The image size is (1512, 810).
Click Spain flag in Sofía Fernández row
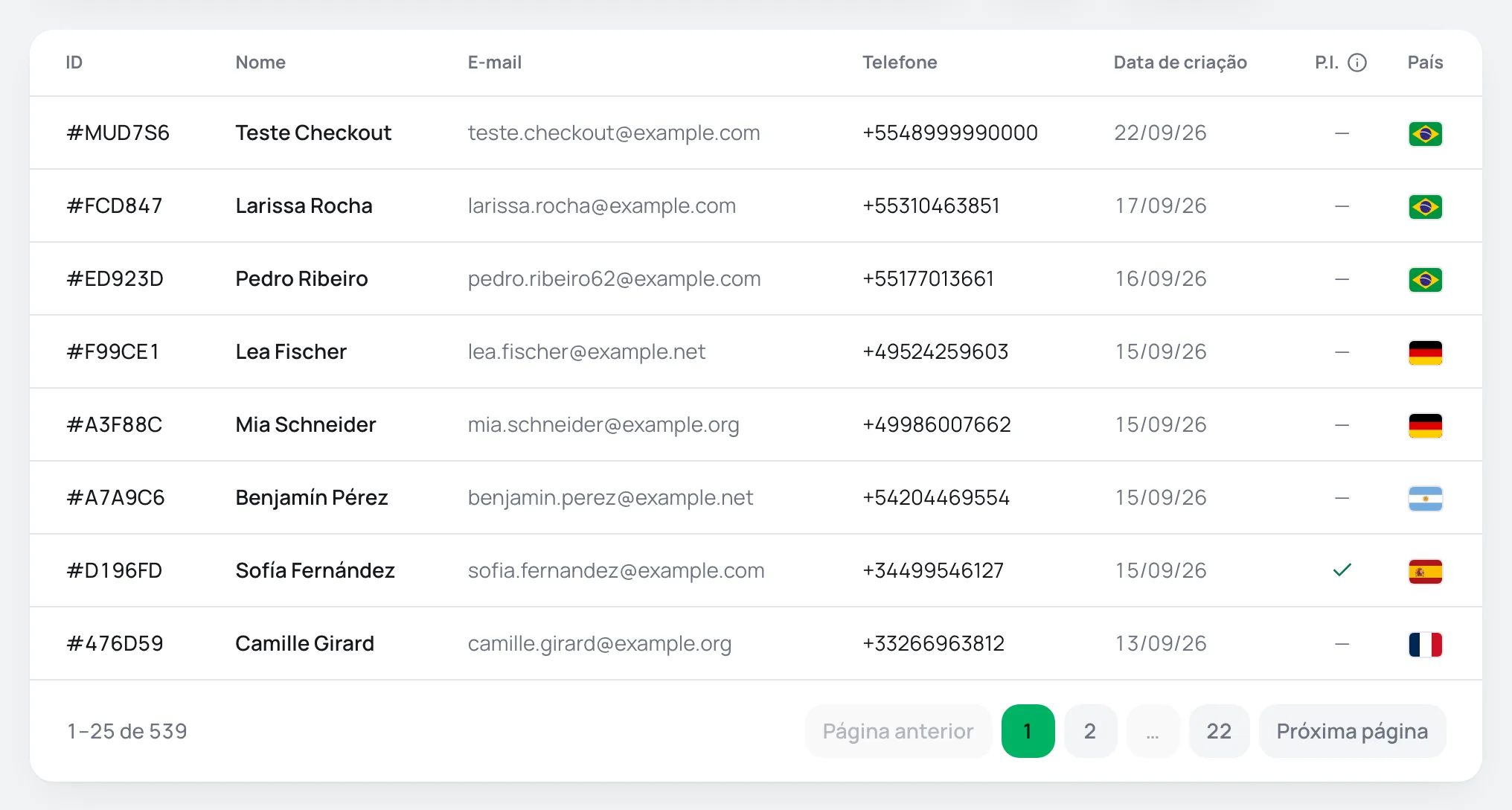(1425, 572)
